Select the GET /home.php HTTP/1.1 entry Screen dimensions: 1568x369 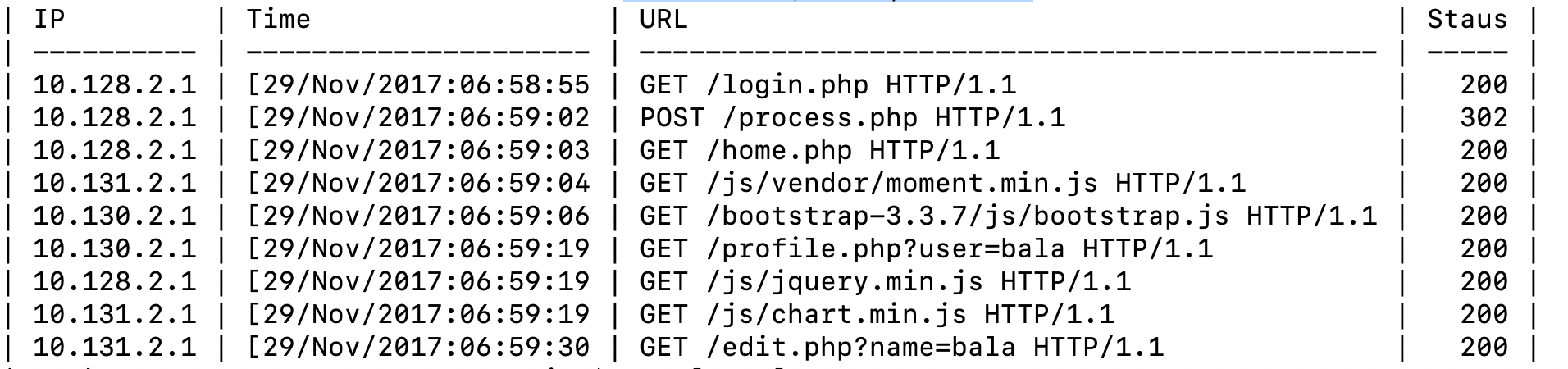(x=820, y=151)
